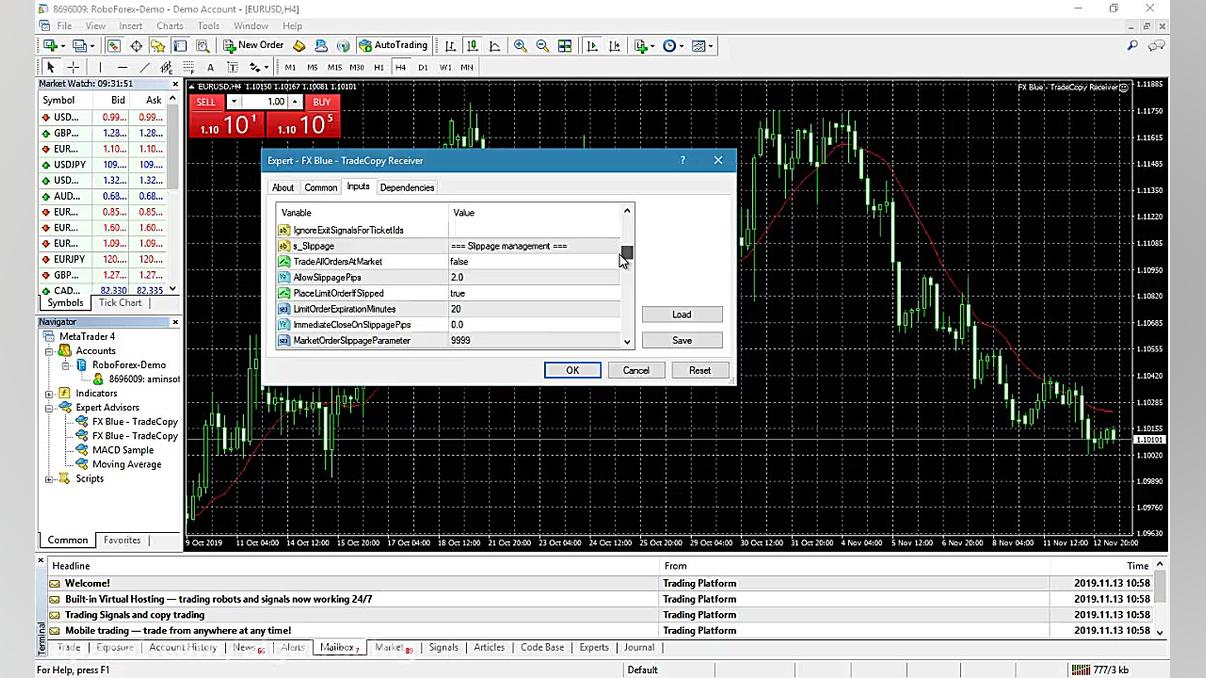This screenshot has height=678, width=1206.
Task: Load an input settings file
Action: (682, 314)
